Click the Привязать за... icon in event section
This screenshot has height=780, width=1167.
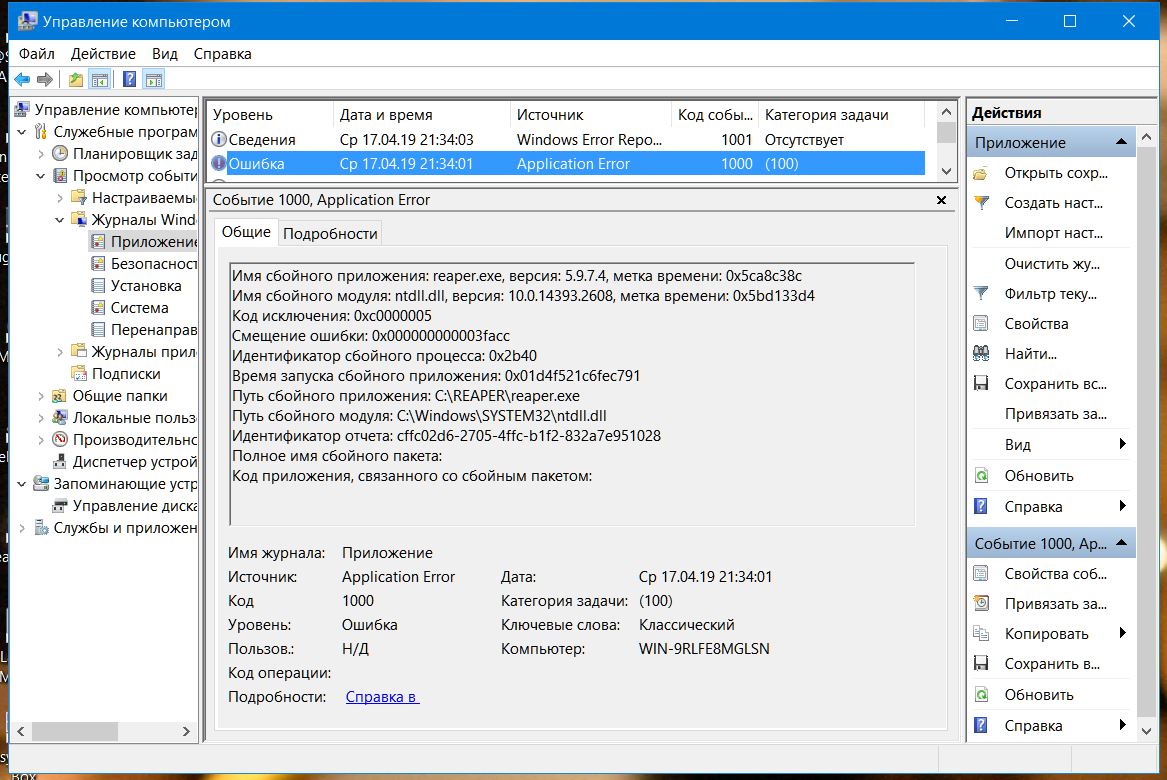pos(981,604)
